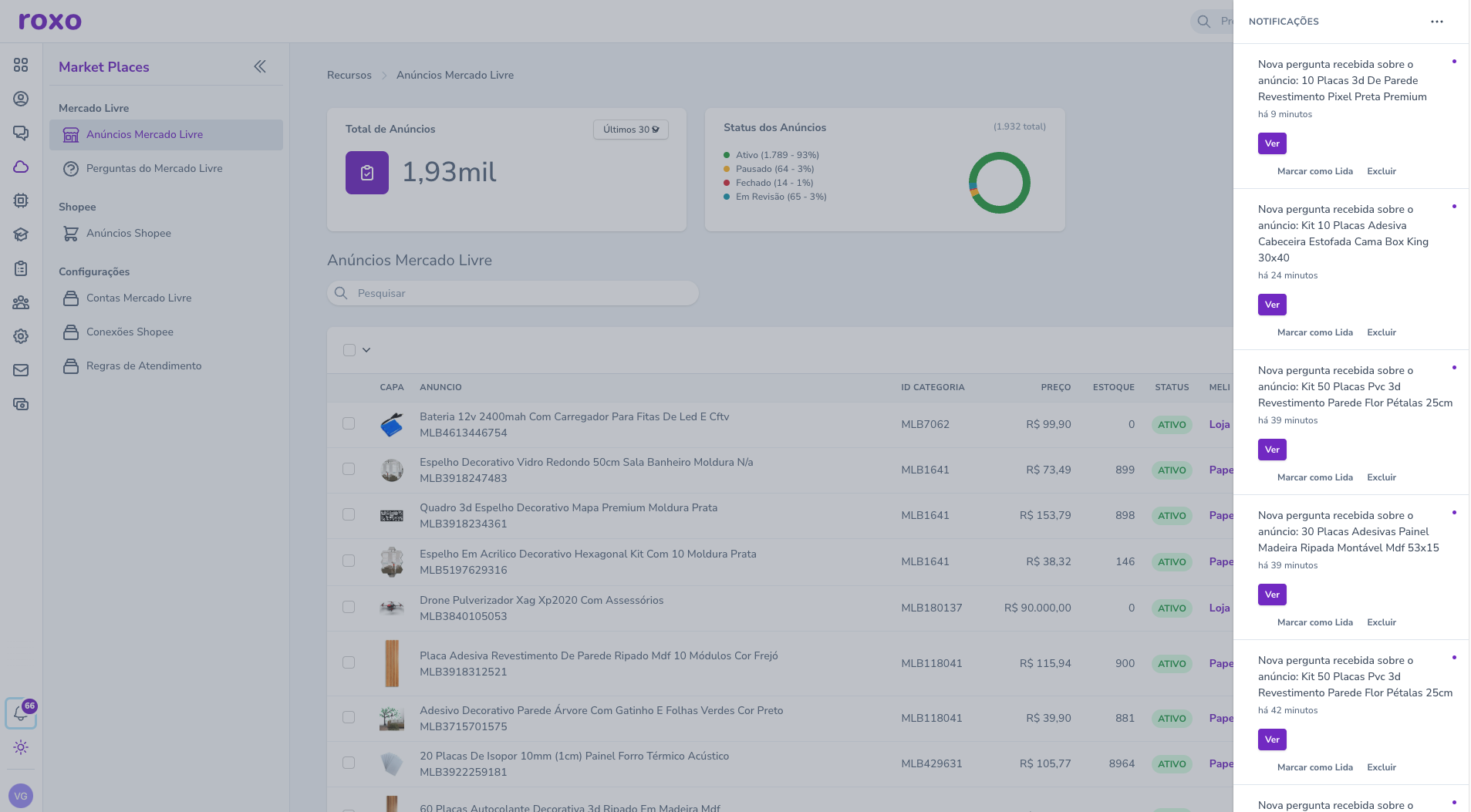Click the Bateria 12v product thumbnail
Image resolution: width=1471 pixels, height=812 pixels.
pyautogui.click(x=392, y=425)
